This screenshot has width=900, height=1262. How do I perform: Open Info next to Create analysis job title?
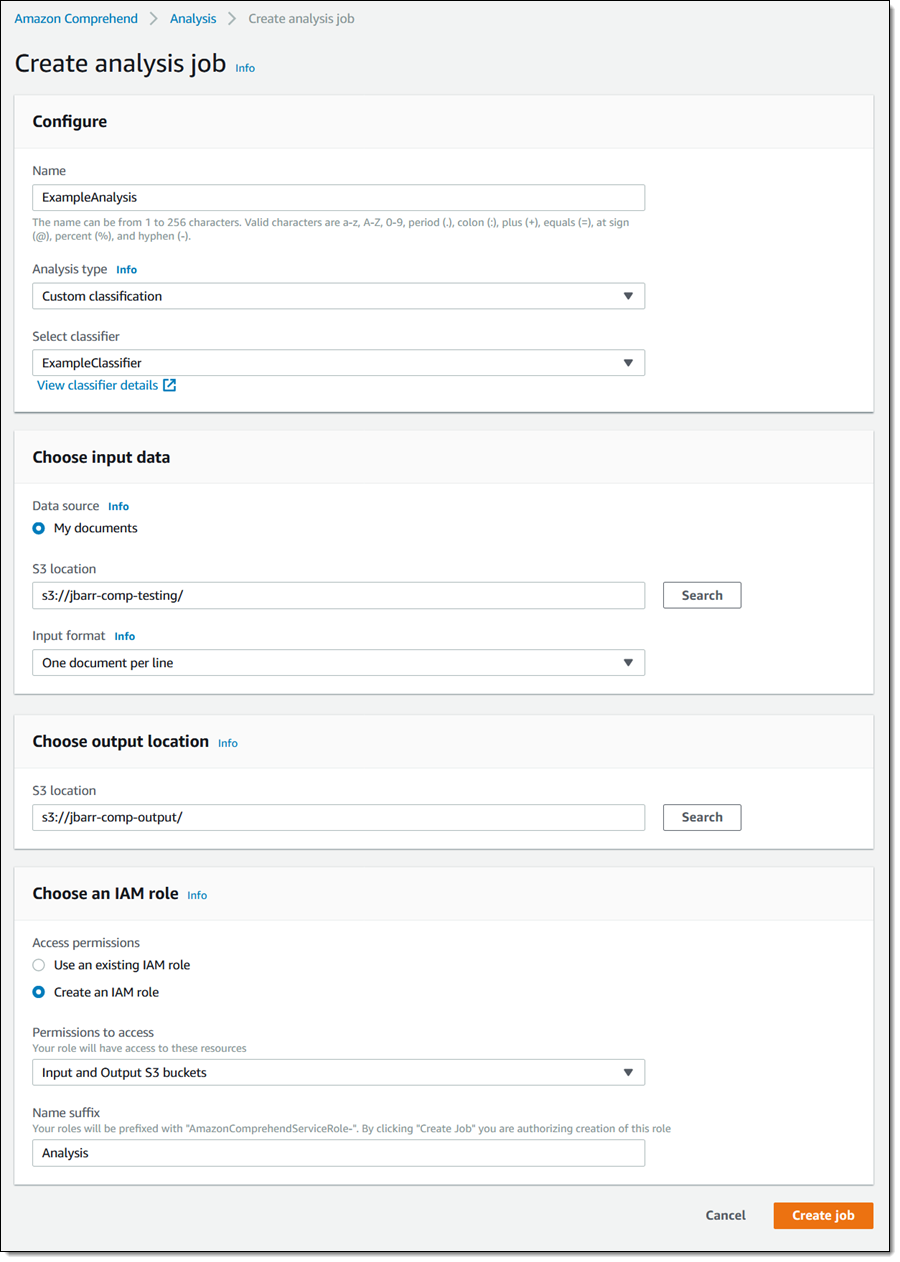245,68
